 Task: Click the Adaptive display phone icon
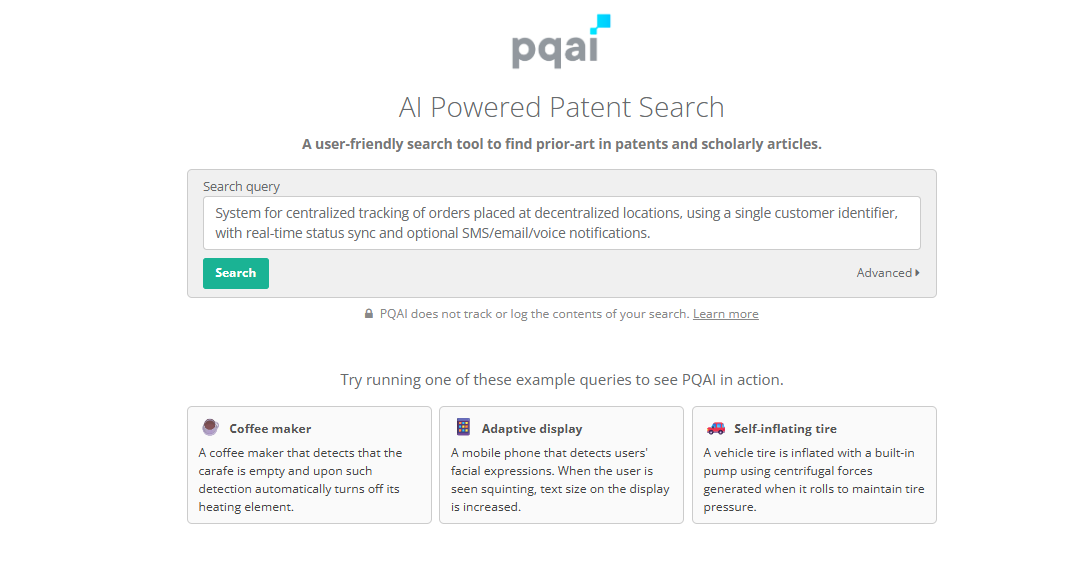(463, 427)
